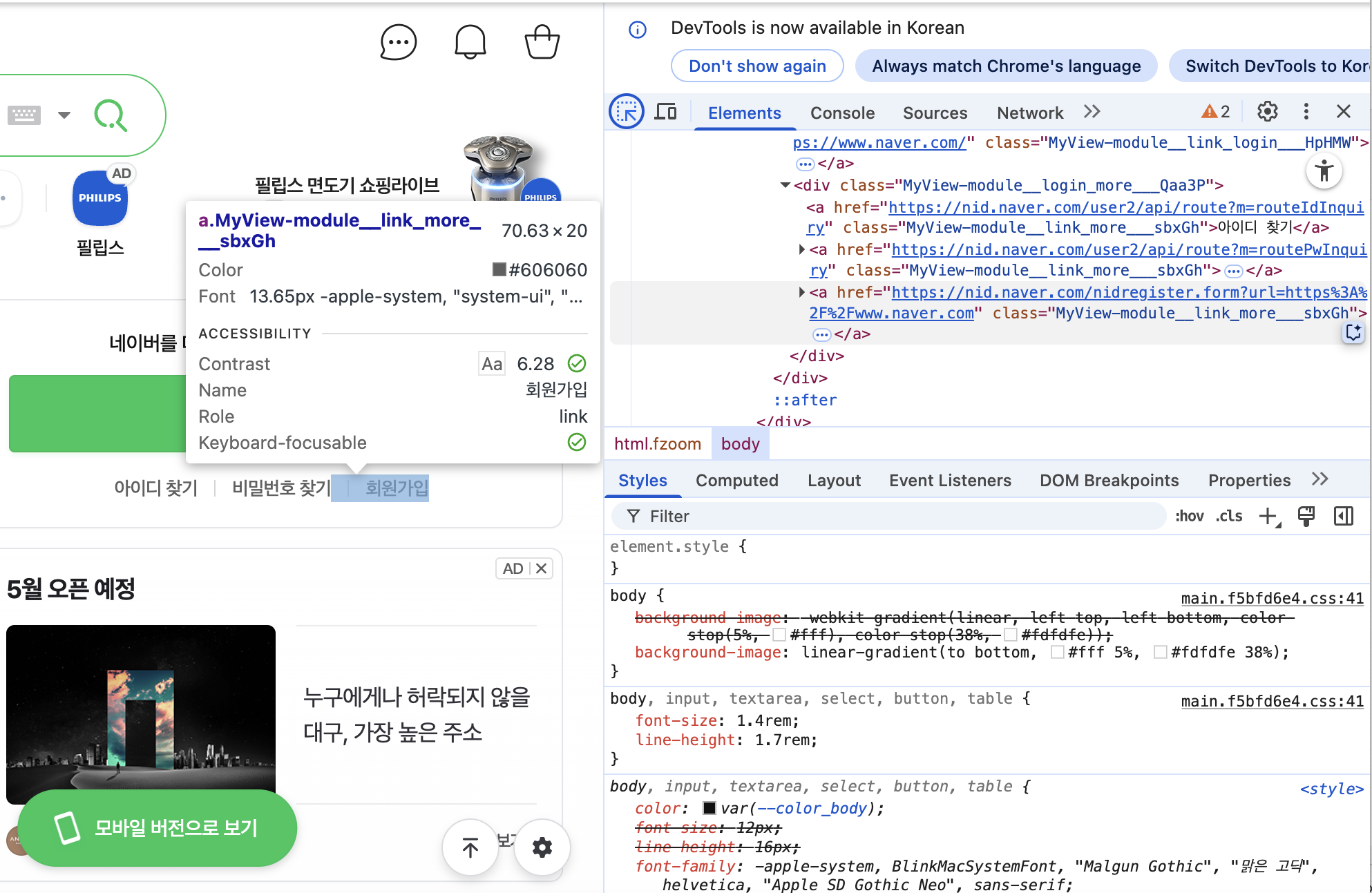This screenshot has height=893, width=1372.
Task: Open the virtual keyboard icon
Action: (x=24, y=115)
